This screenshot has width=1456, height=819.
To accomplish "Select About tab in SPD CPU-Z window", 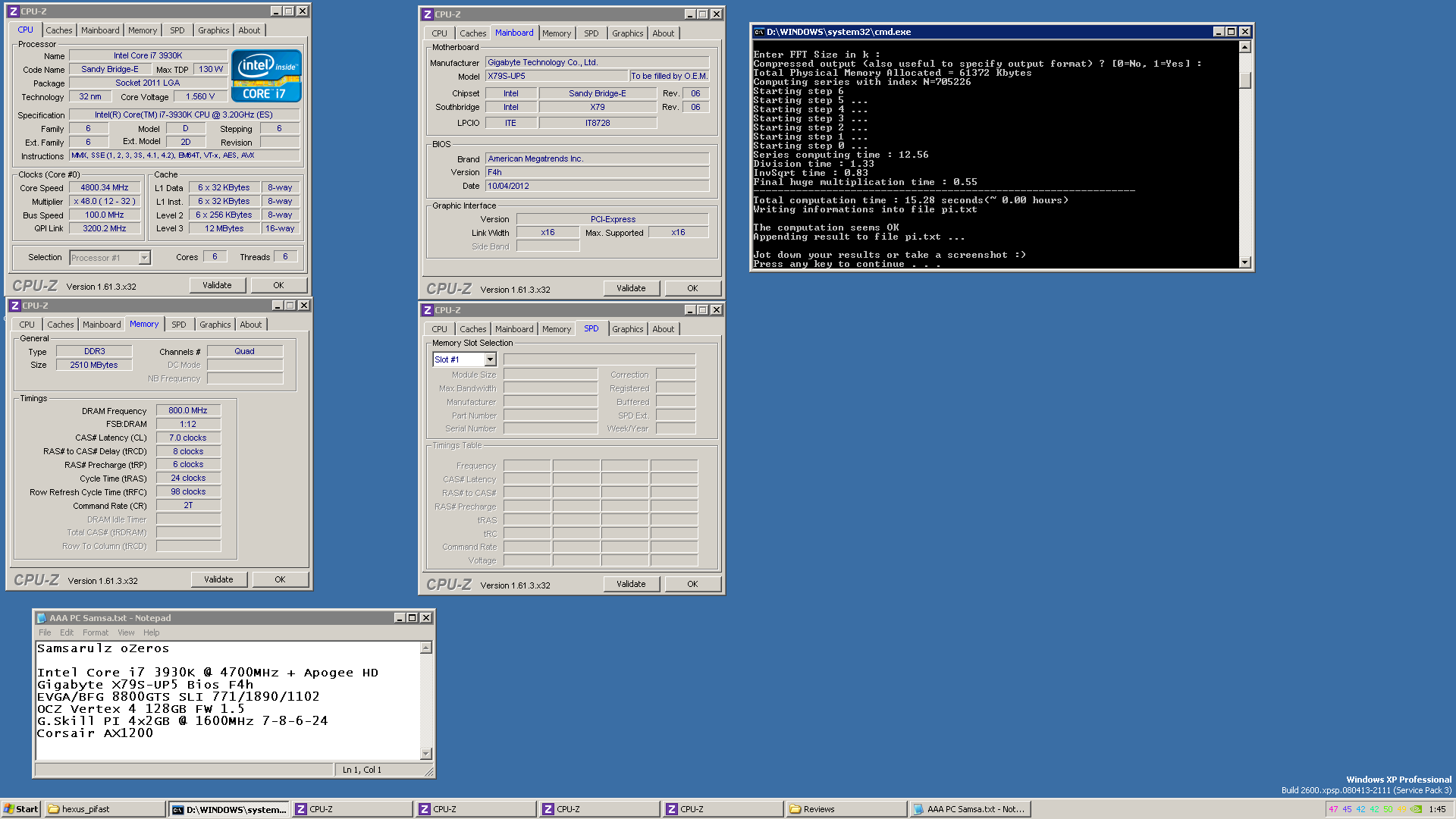I will pos(663,329).
